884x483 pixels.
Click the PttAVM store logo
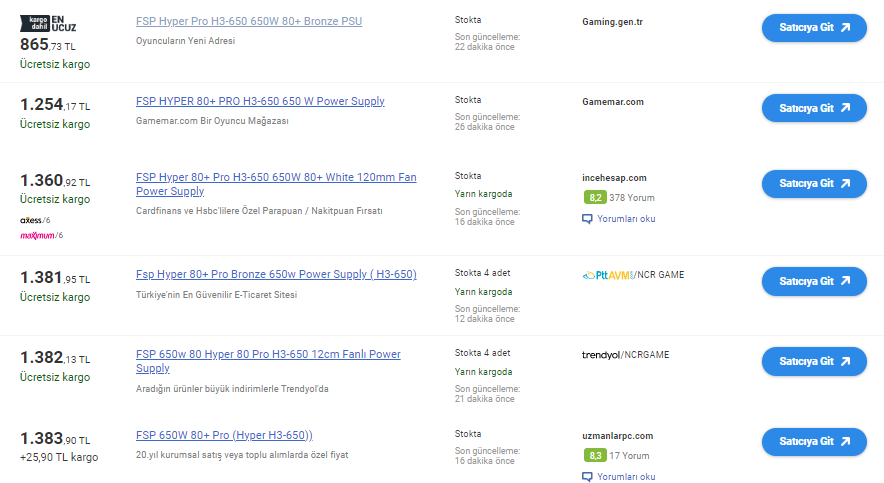[x=605, y=274]
